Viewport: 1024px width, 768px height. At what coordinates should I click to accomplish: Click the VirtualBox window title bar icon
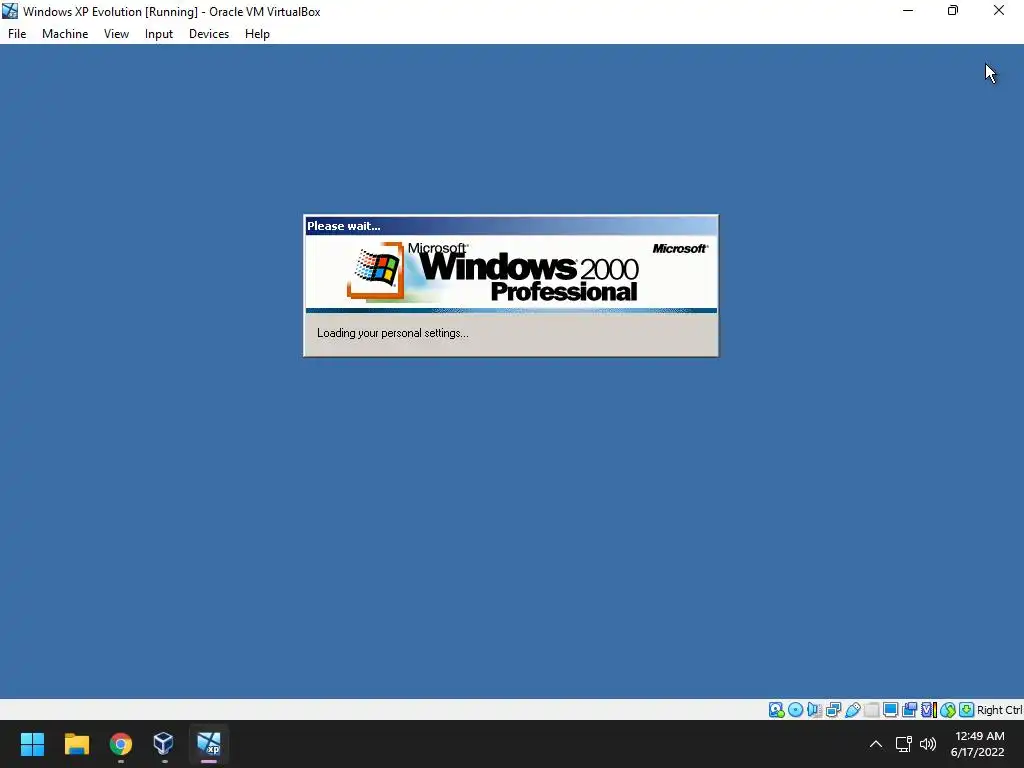(x=10, y=11)
